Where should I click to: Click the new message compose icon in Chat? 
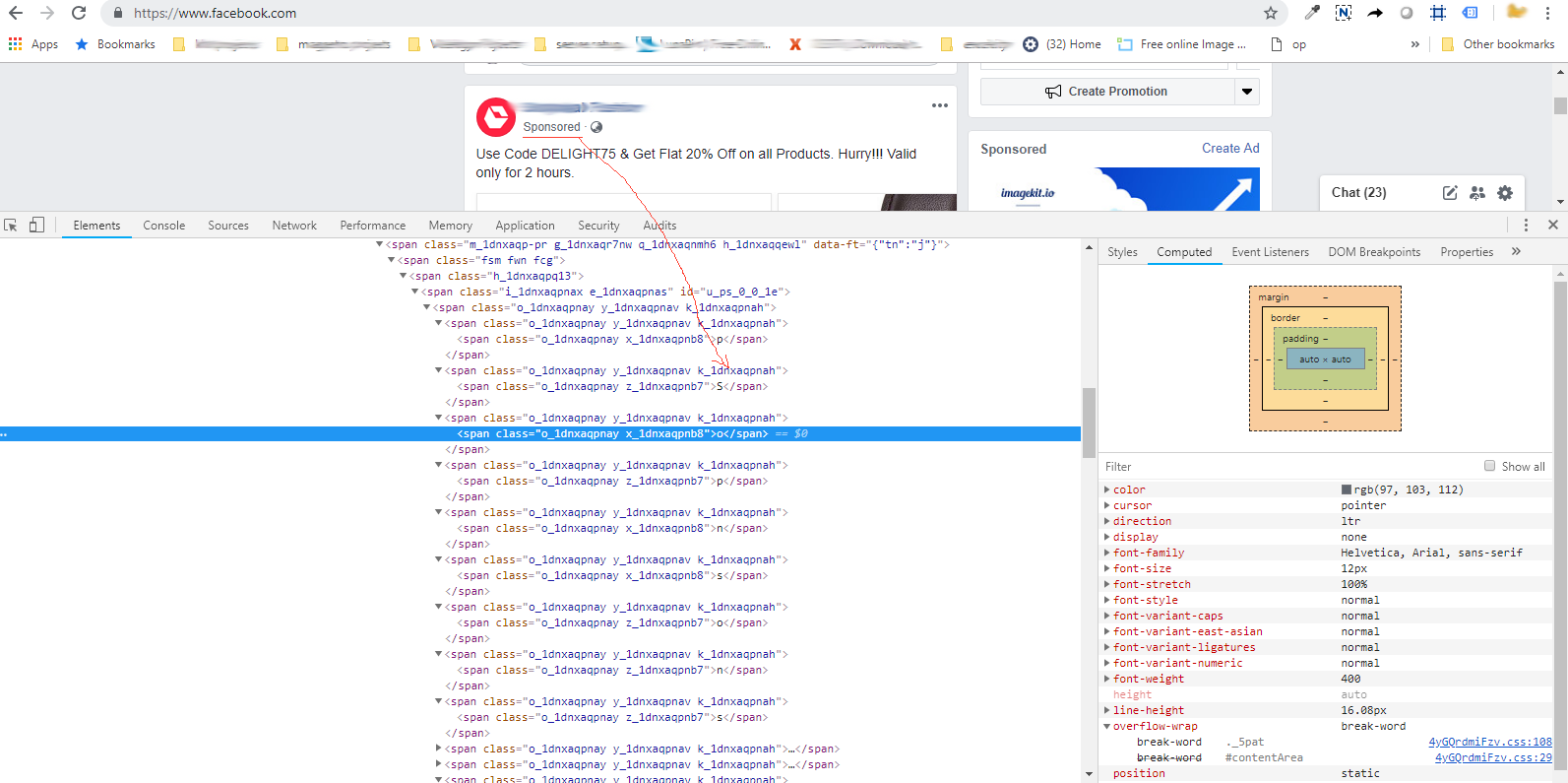click(1450, 193)
